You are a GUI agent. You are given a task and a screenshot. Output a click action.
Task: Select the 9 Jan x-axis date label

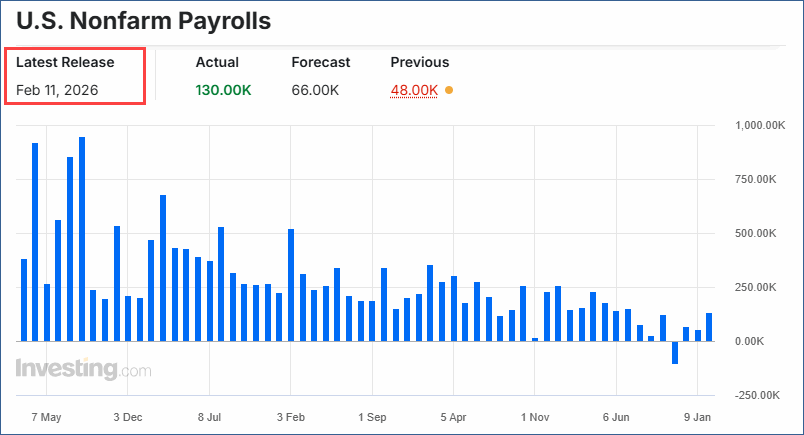[697, 415]
